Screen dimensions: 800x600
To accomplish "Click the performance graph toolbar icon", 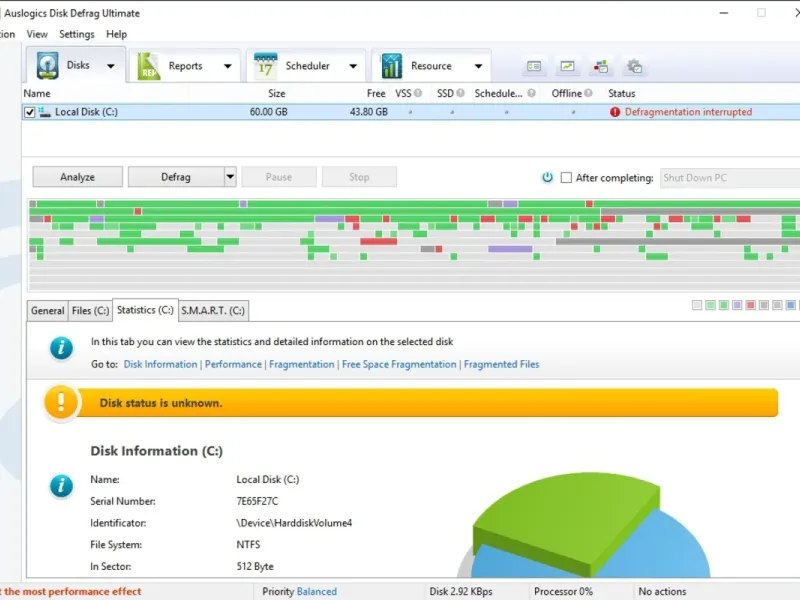I will coord(567,66).
